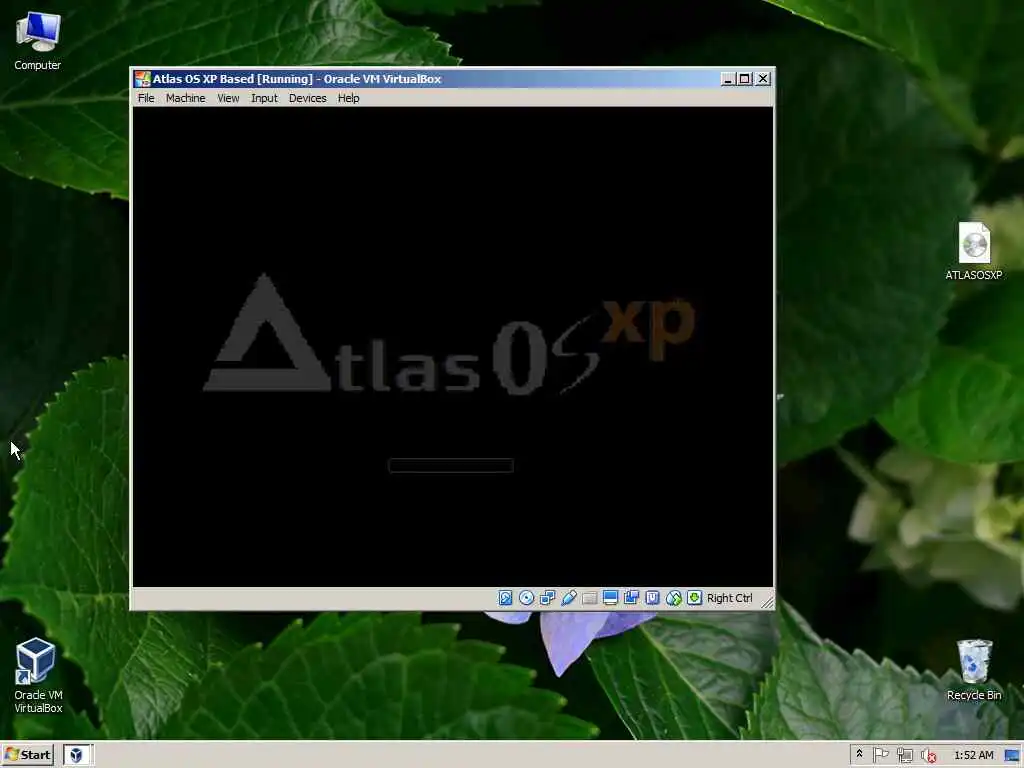
Task: Click the network adapters status icon
Action: coord(547,598)
